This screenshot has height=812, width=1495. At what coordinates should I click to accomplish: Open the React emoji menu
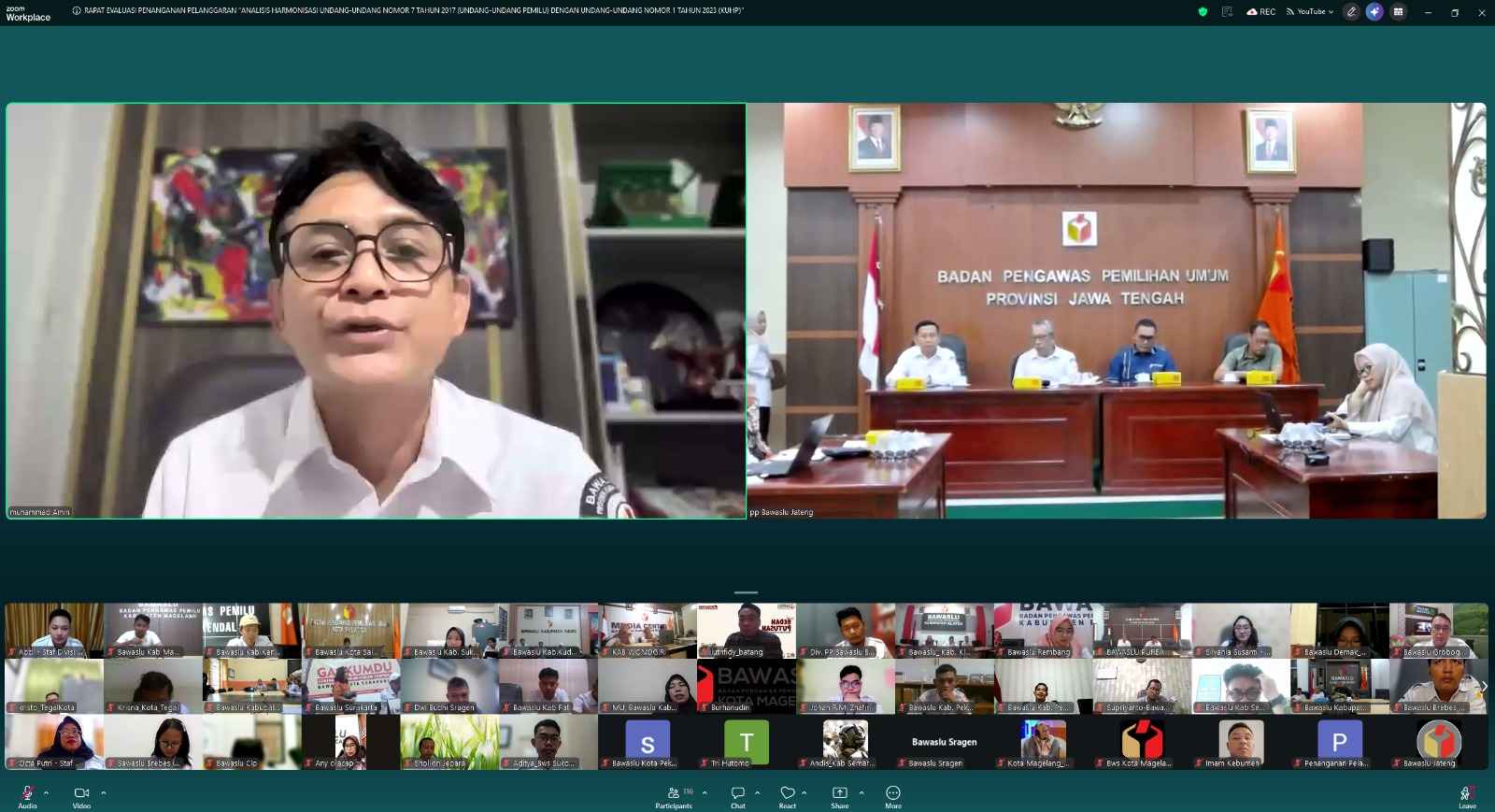pyautogui.click(x=788, y=795)
